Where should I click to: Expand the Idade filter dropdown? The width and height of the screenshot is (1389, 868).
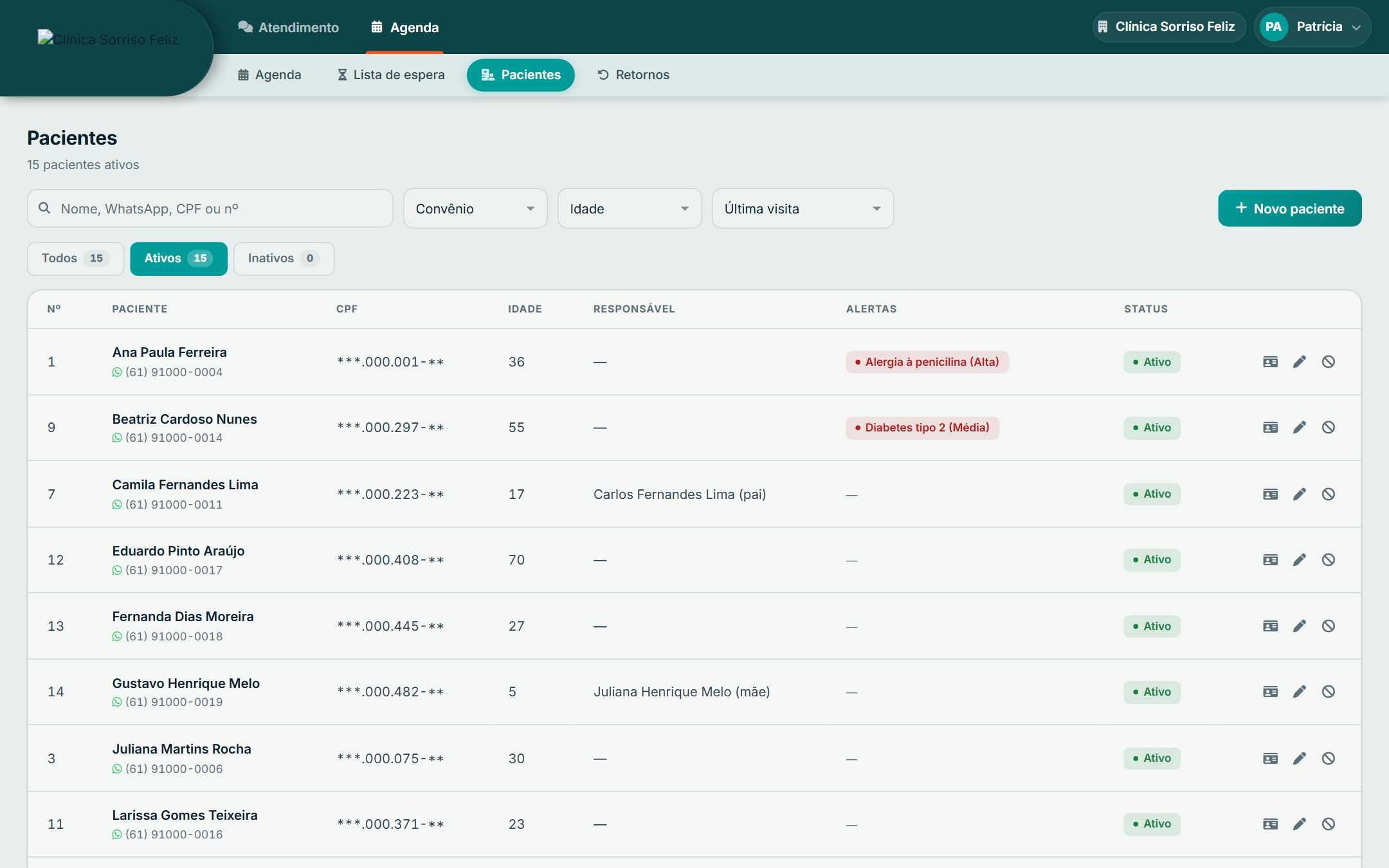pos(630,208)
